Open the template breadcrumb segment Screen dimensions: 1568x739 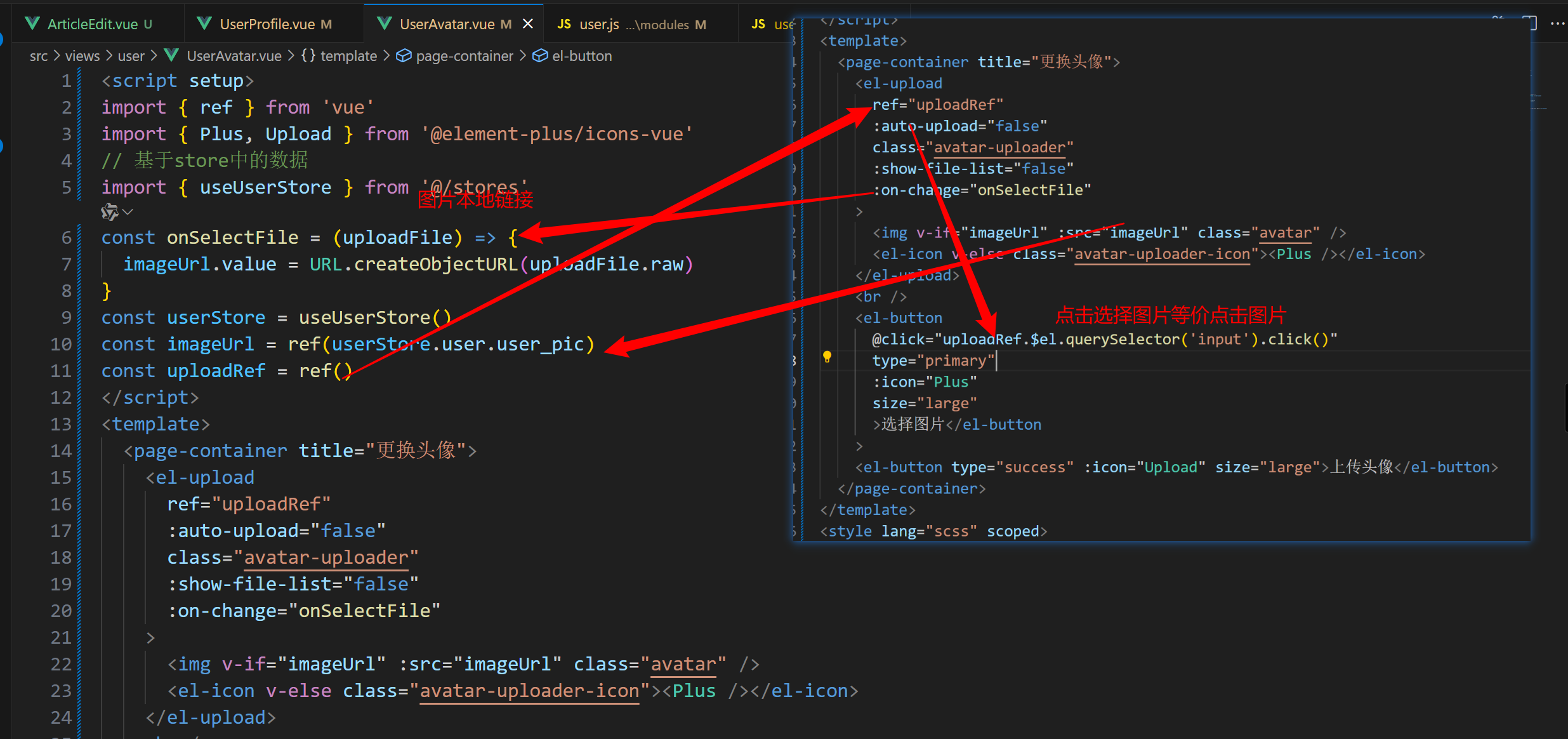[348, 56]
